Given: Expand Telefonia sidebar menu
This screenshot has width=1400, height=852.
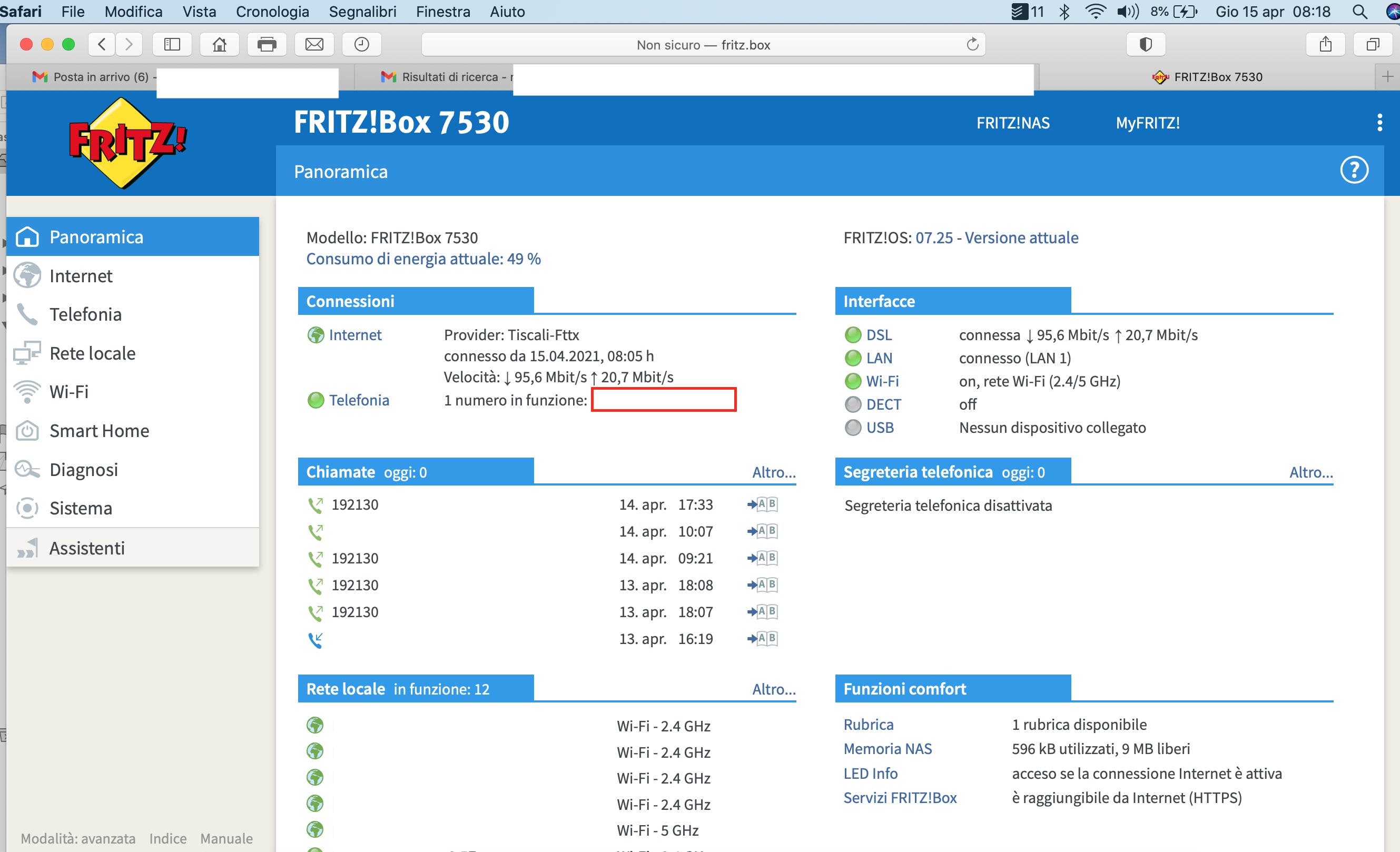Looking at the screenshot, I should tap(133, 314).
